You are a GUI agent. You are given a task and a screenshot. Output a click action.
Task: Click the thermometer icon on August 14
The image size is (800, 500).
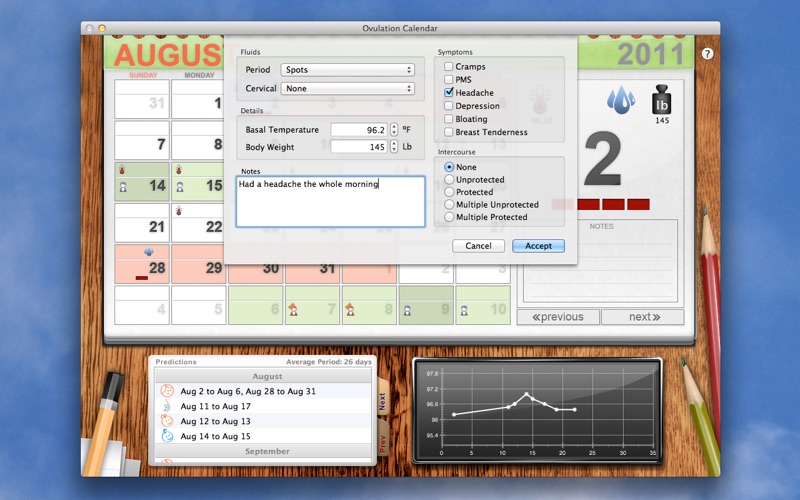pos(122,170)
